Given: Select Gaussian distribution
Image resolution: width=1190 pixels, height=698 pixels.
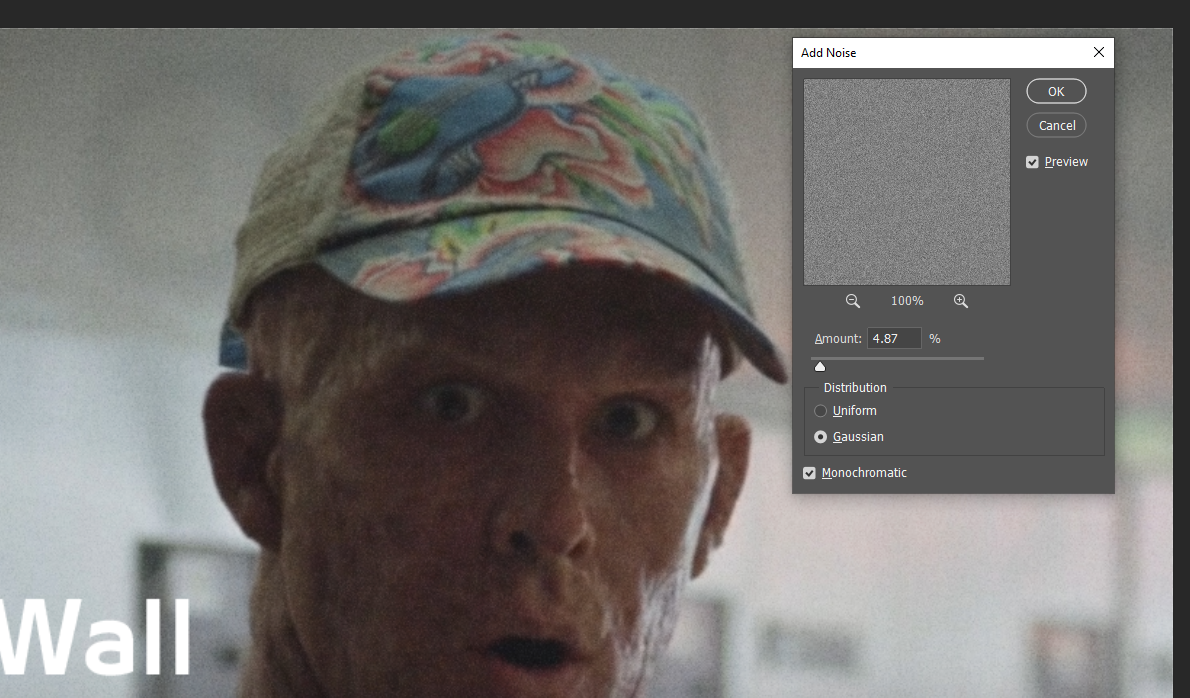Looking at the screenshot, I should (x=820, y=437).
